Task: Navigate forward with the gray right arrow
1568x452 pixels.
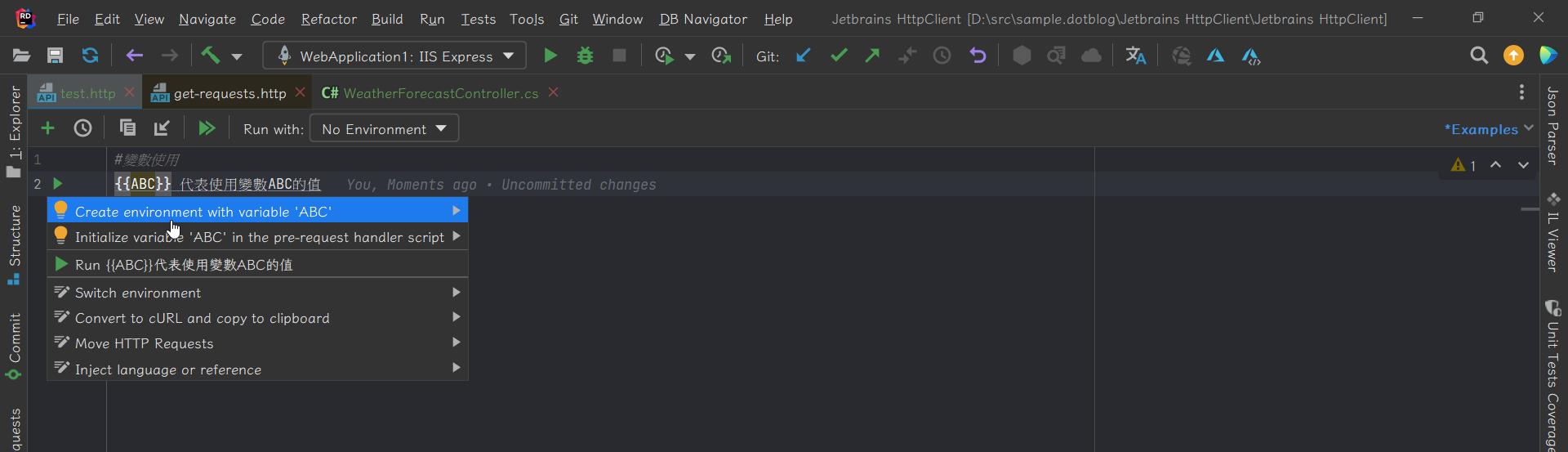Action: pyautogui.click(x=169, y=56)
